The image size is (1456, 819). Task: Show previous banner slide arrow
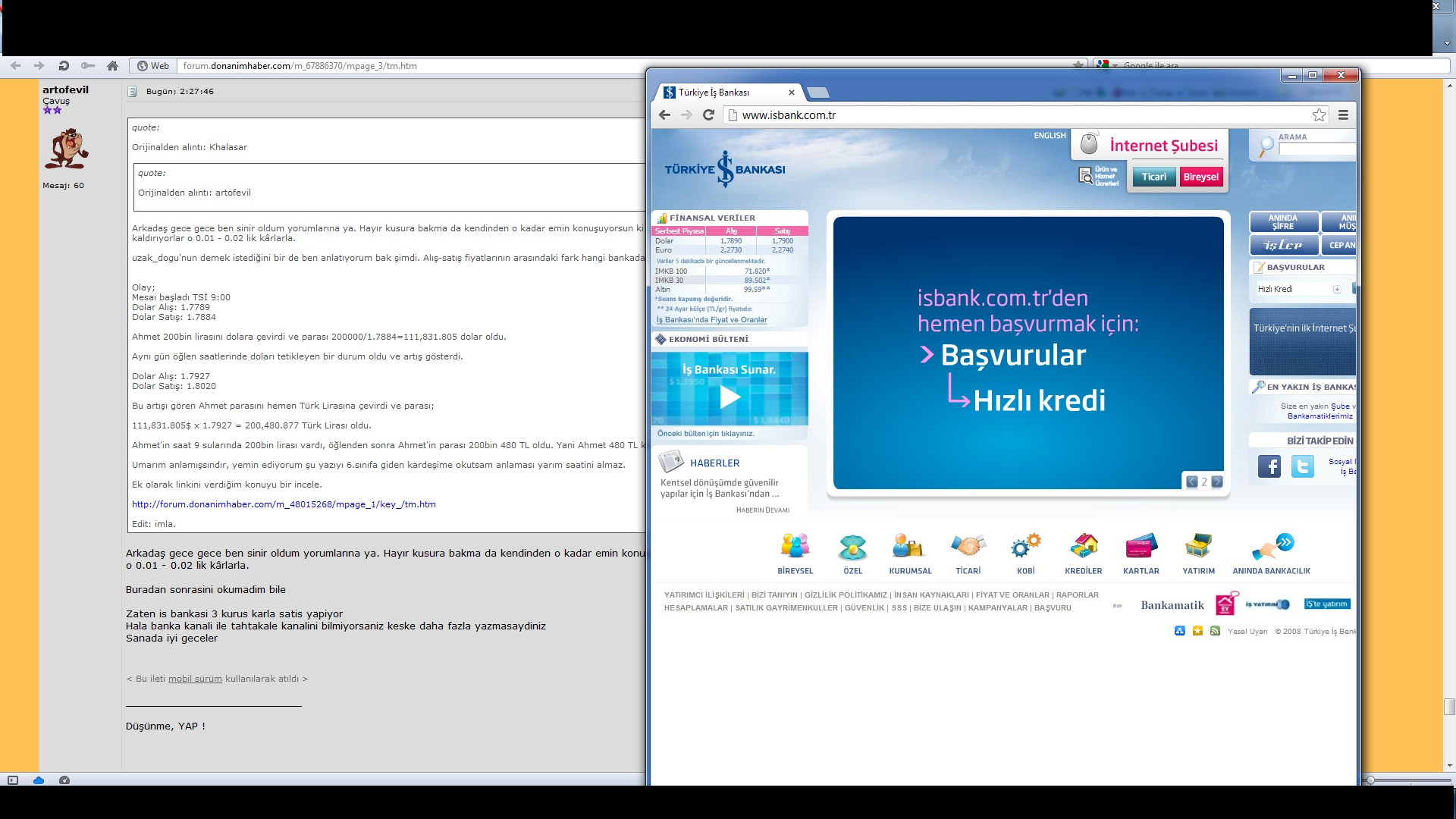click(x=1192, y=482)
